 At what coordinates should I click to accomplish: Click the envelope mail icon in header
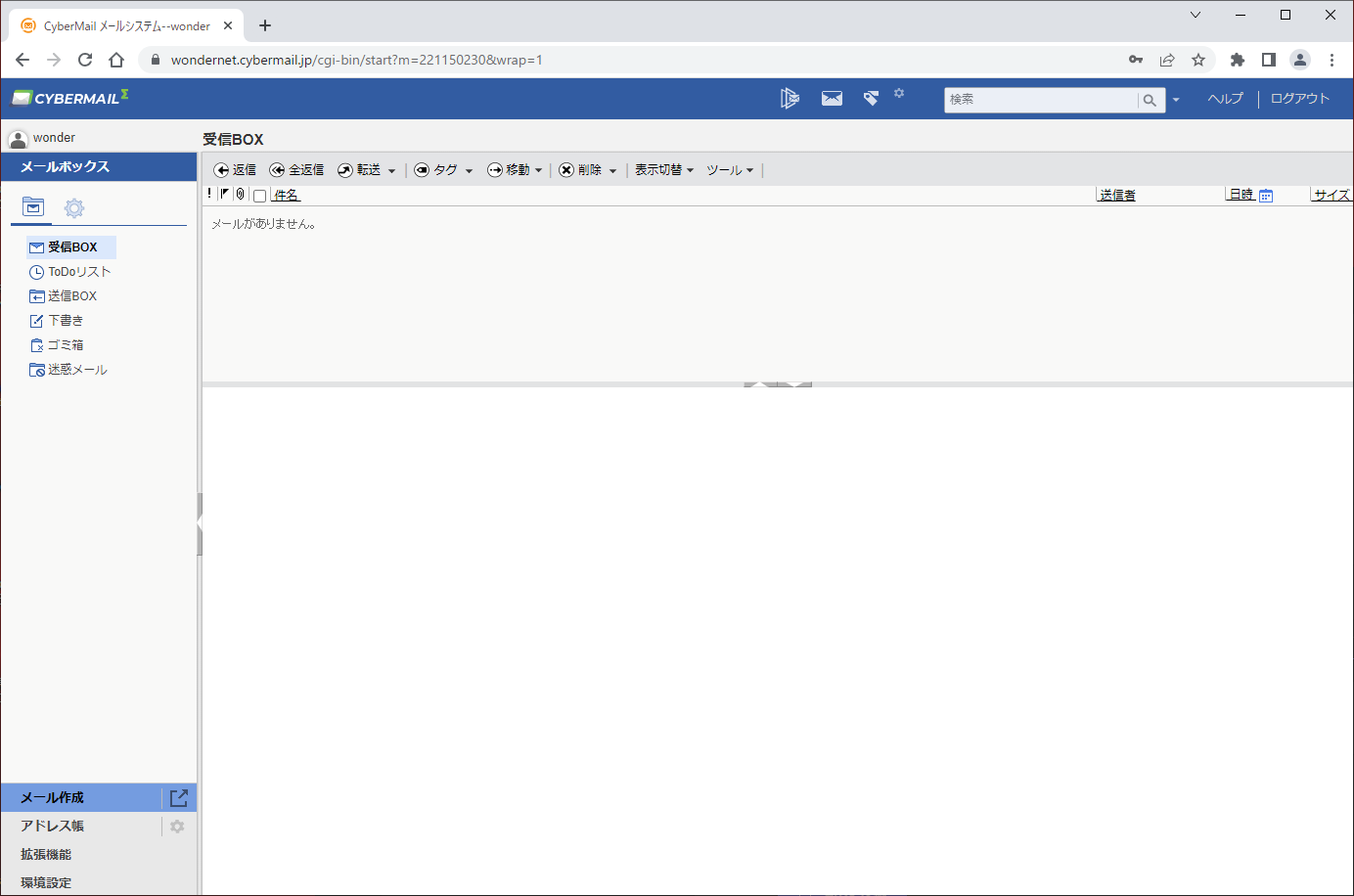point(832,98)
